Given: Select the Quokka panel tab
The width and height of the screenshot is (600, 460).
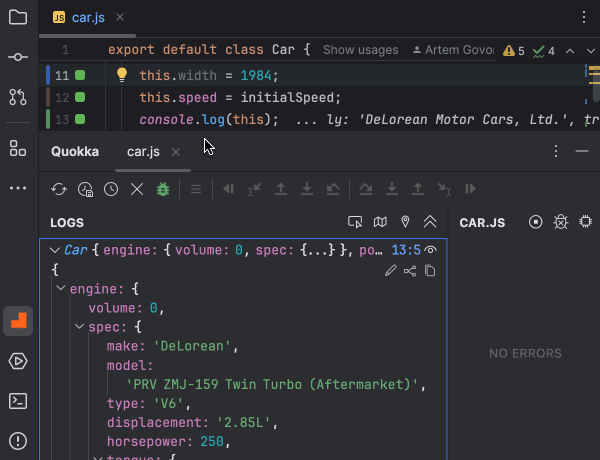Looking at the screenshot, I should click(75, 152).
